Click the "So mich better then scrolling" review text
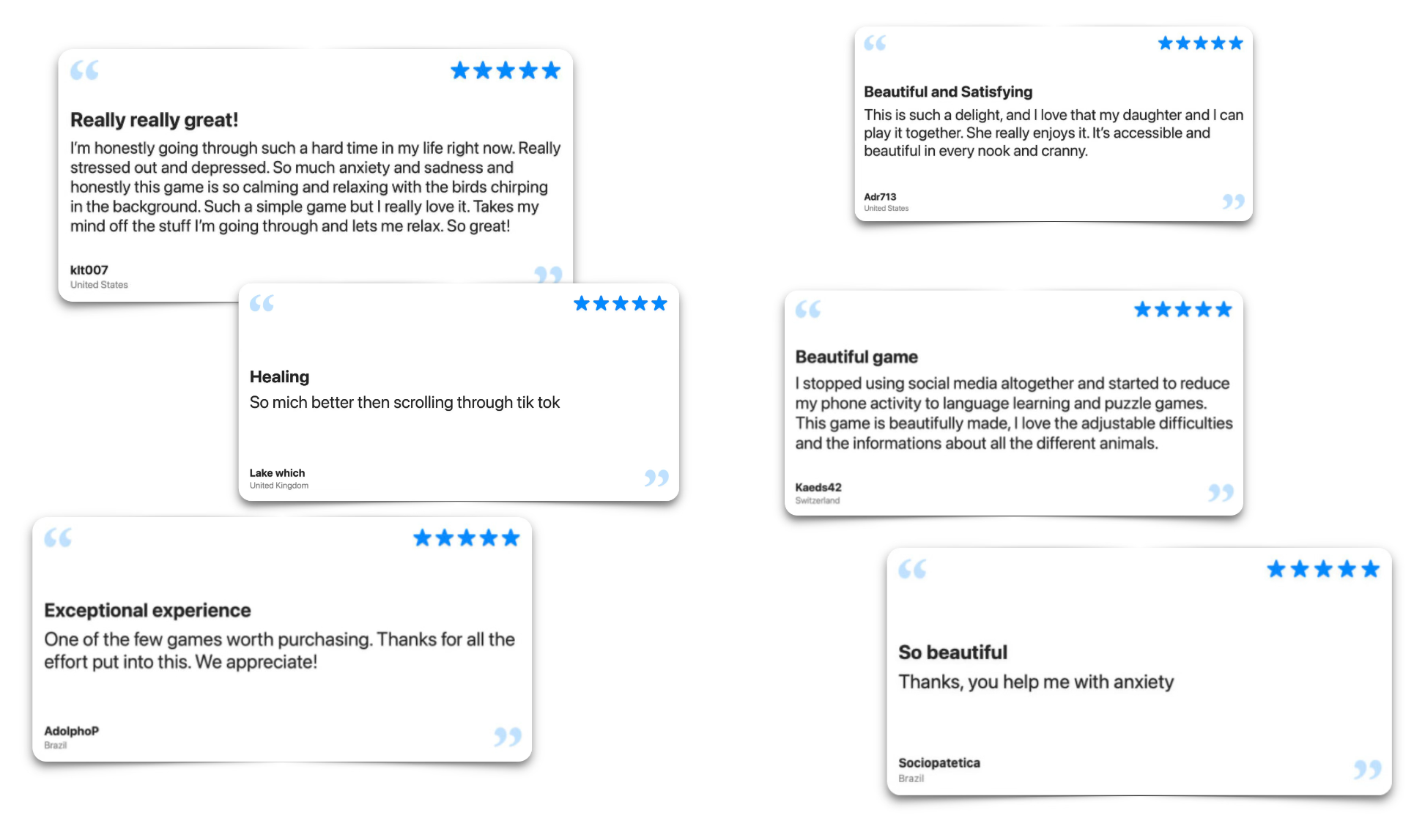 (x=404, y=402)
